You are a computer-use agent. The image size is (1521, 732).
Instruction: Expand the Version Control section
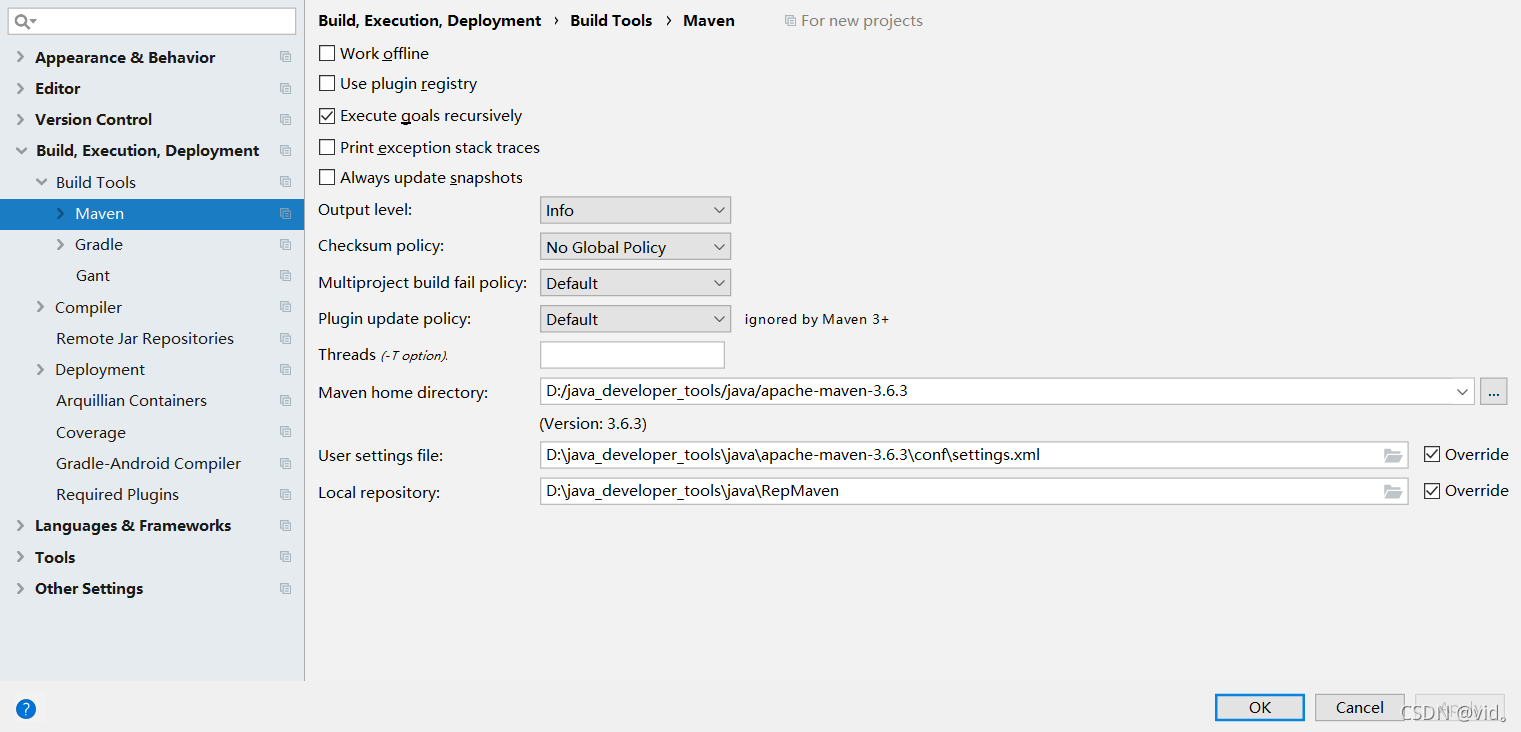click(20, 119)
